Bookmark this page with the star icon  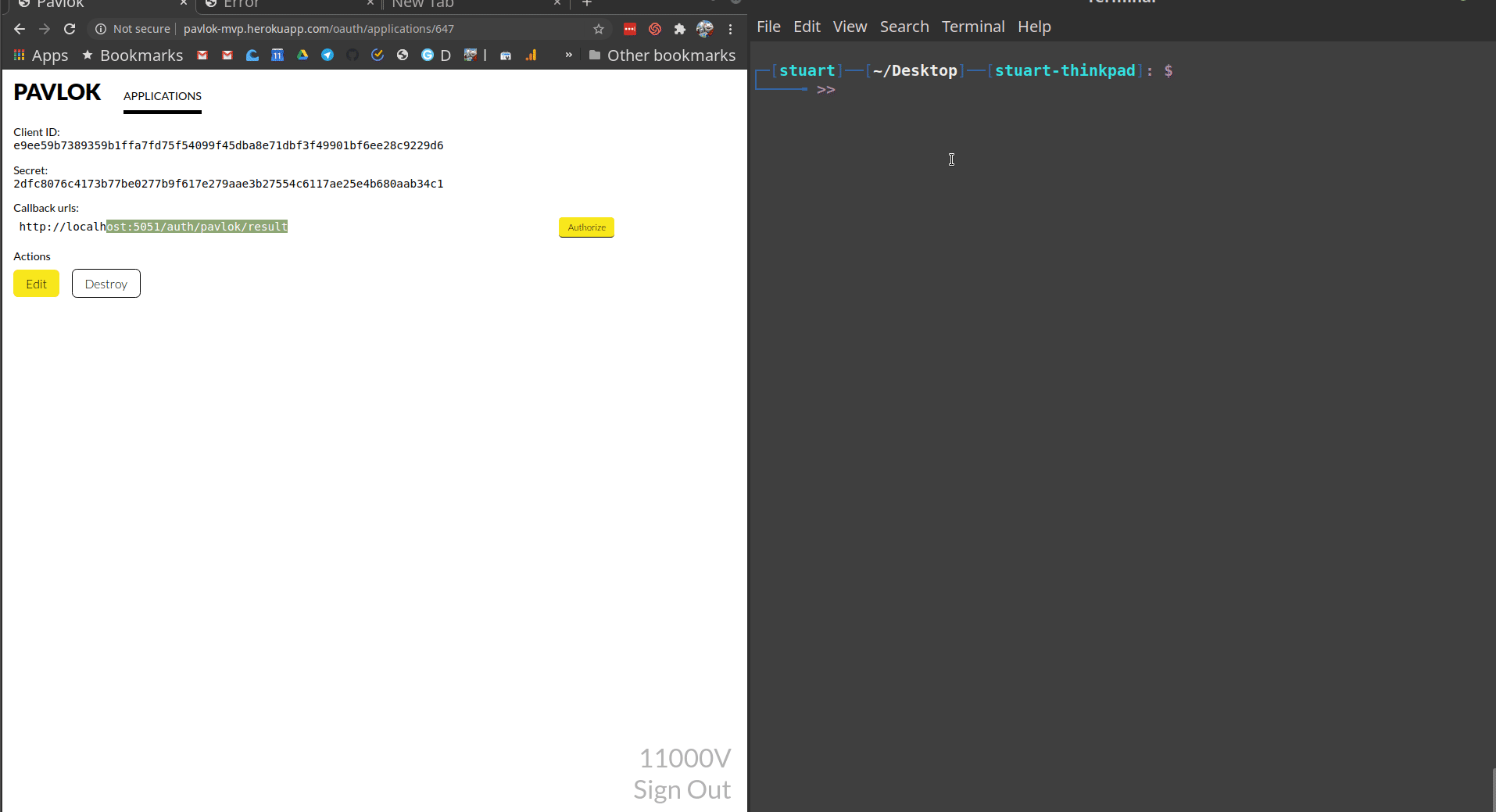pyautogui.click(x=599, y=29)
